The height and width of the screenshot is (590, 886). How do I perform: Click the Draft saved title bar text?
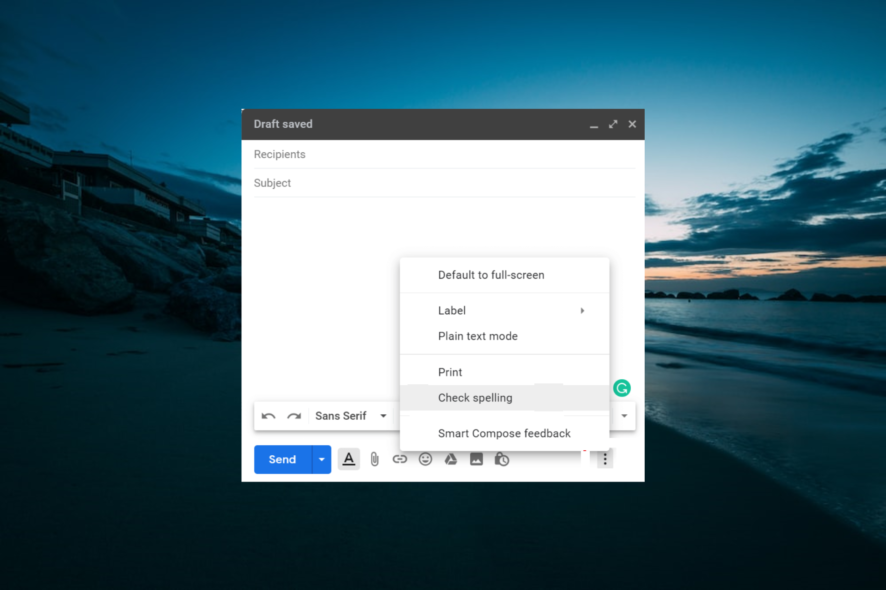283,124
